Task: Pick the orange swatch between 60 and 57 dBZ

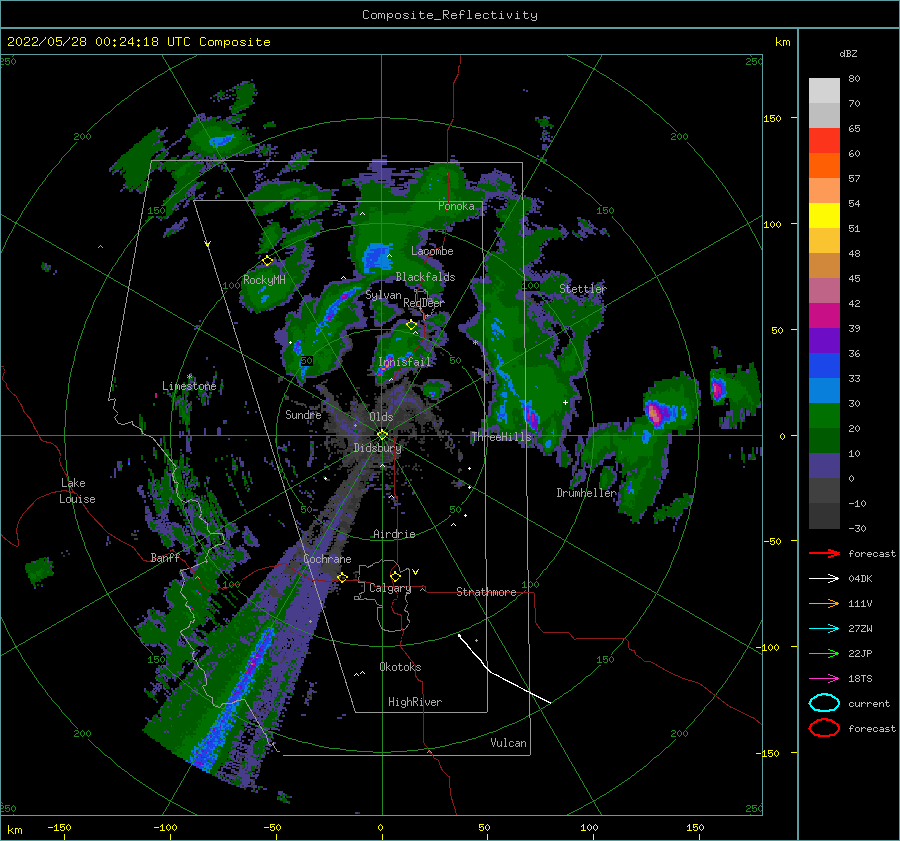Action: pos(824,165)
